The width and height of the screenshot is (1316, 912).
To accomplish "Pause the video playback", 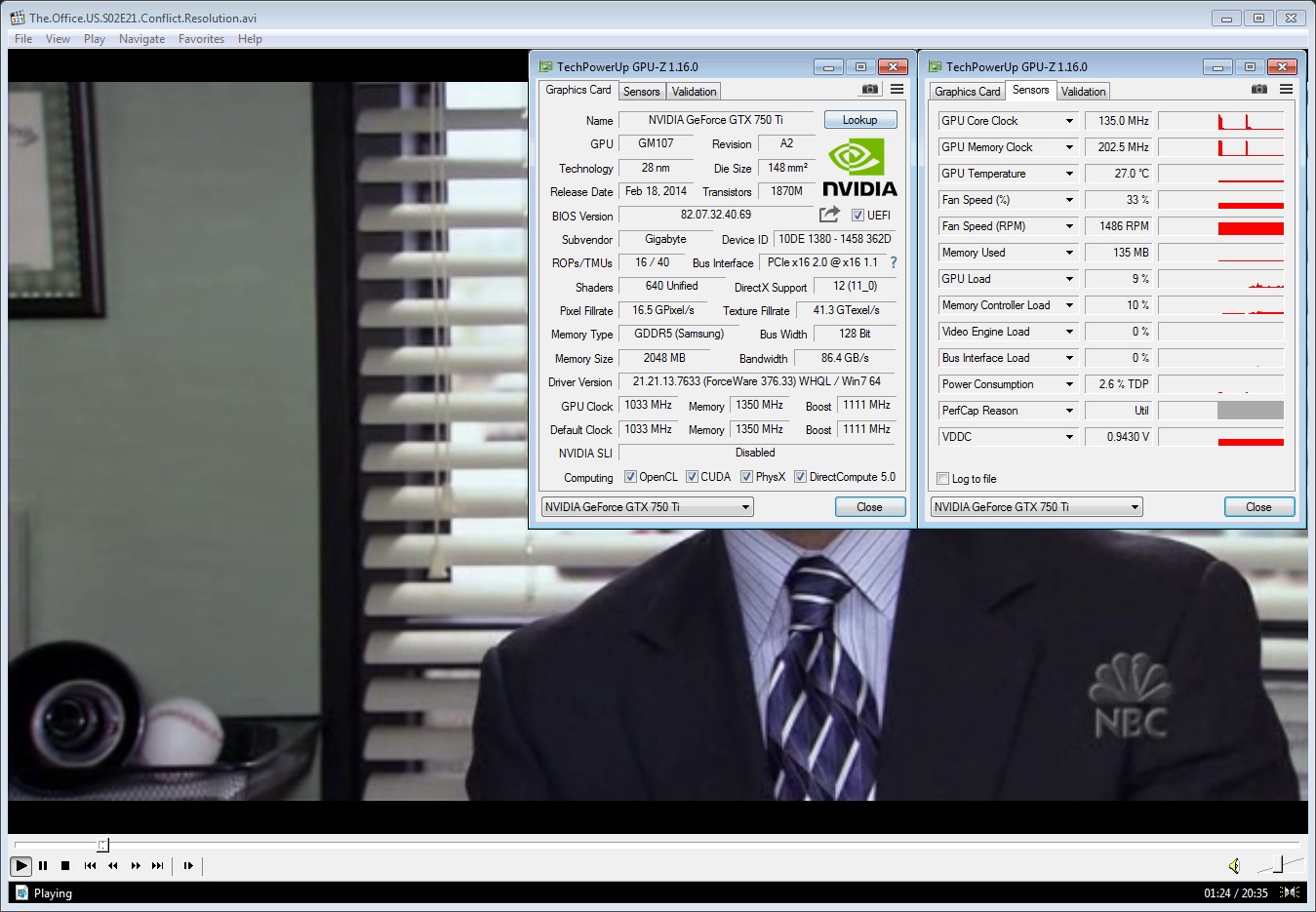I will (43, 865).
